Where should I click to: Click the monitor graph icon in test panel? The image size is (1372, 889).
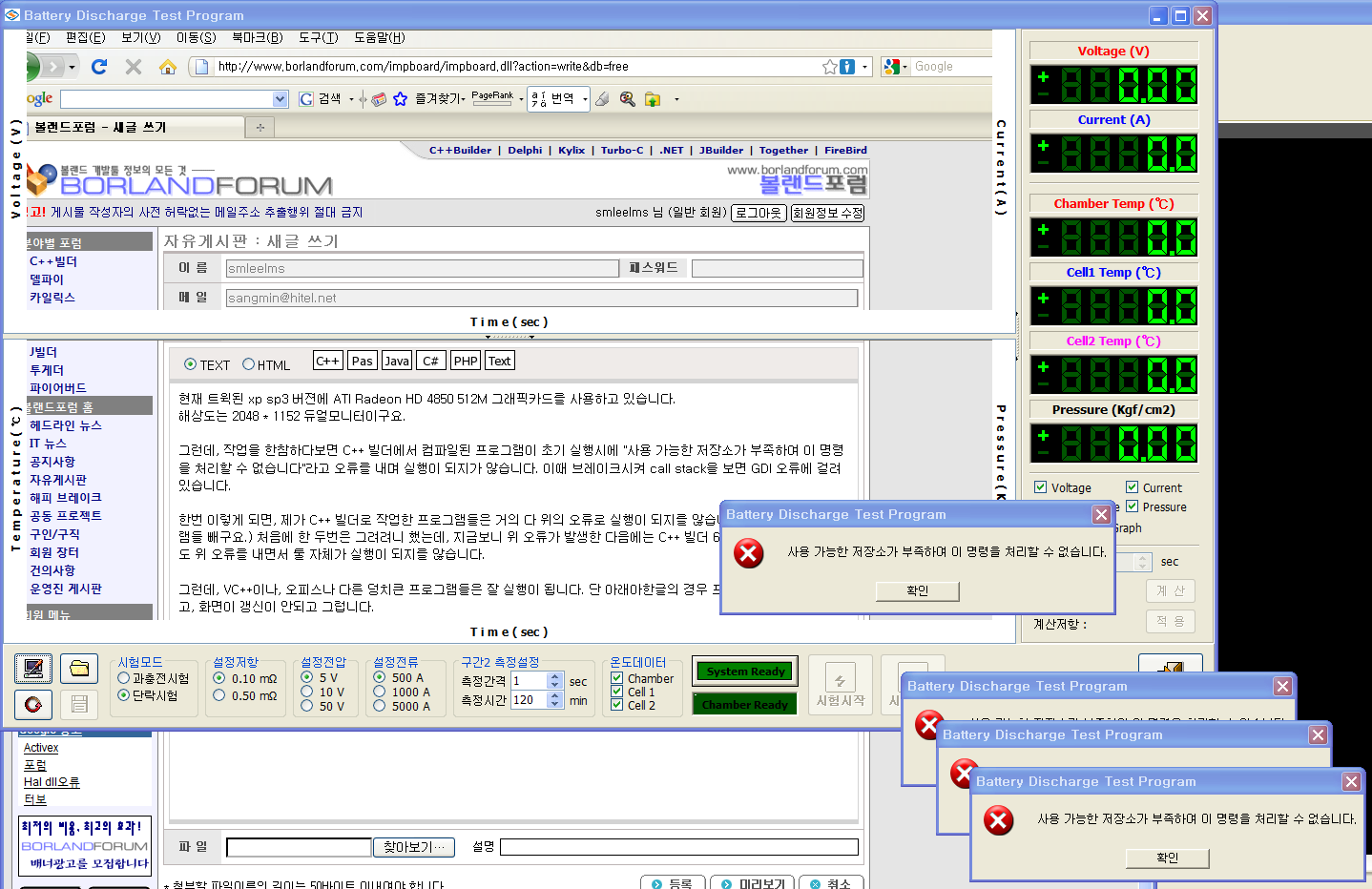[x=33, y=669]
